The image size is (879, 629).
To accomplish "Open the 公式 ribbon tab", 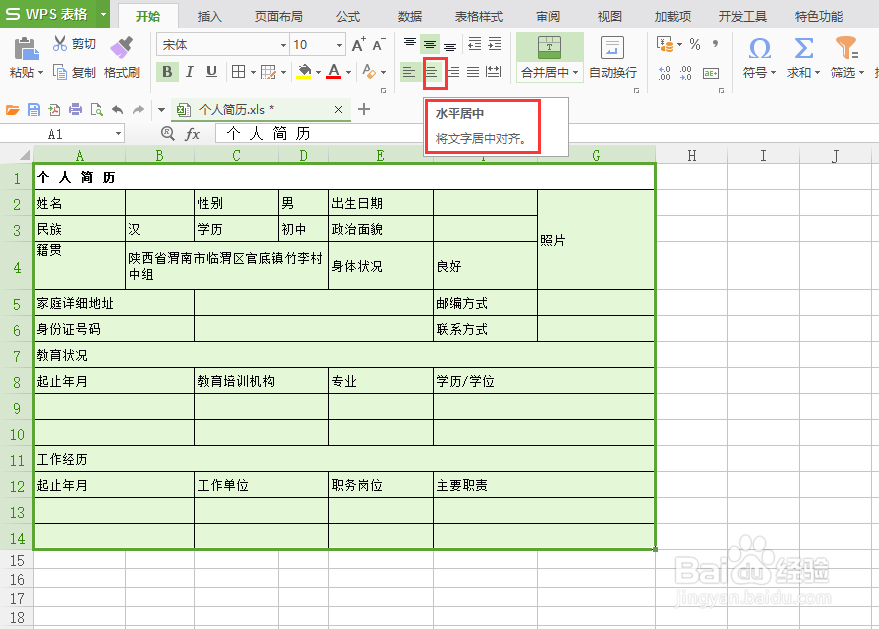I will tap(347, 15).
